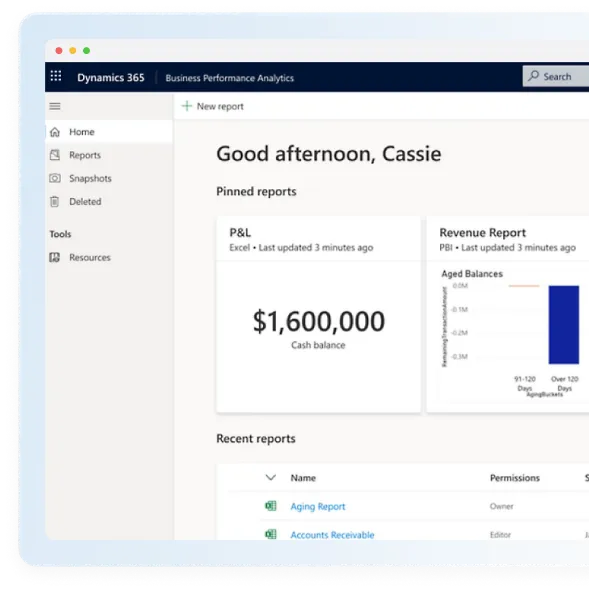Click the Owner permission in Aging Report row
The height and width of the screenshot is (591, 589).
click(501, 506)
